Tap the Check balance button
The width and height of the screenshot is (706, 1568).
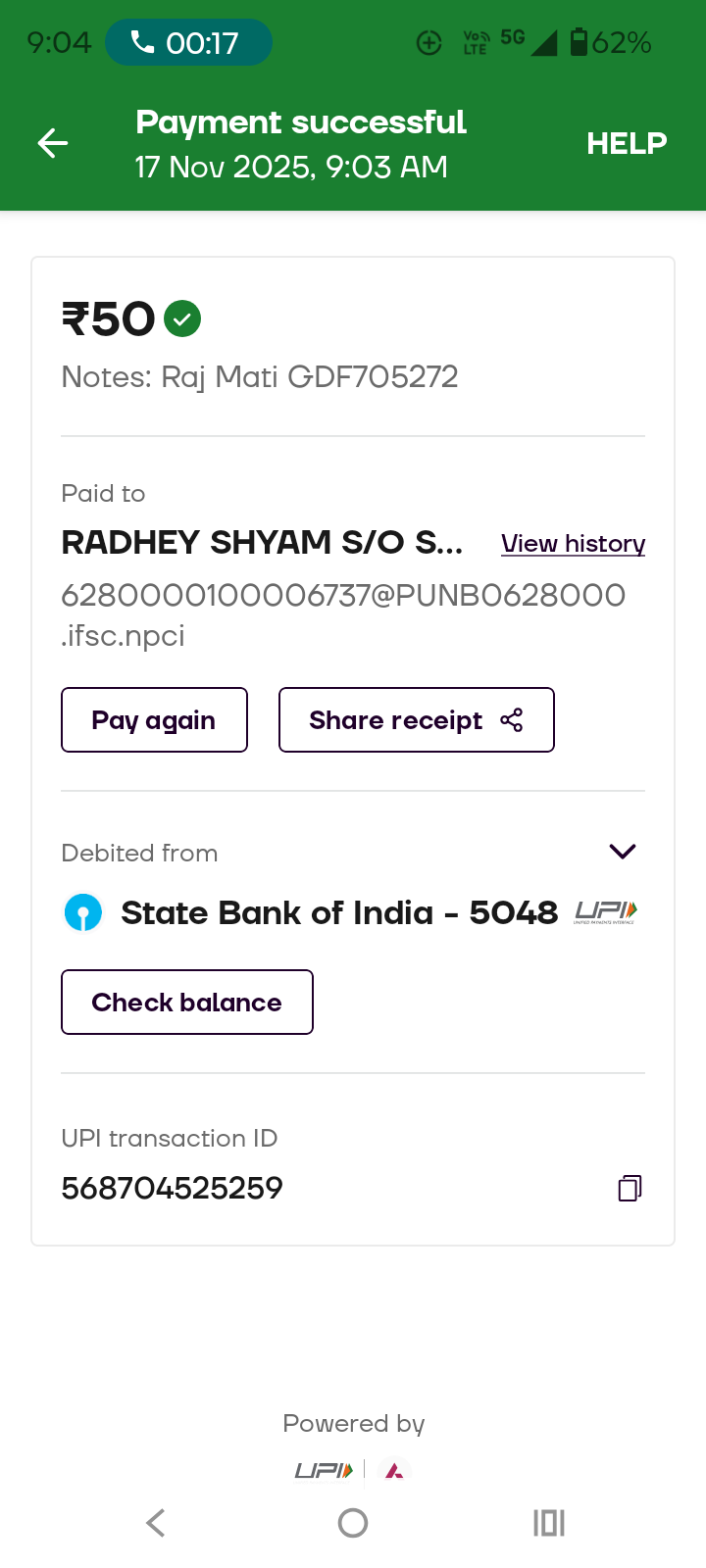[187, 1003]
